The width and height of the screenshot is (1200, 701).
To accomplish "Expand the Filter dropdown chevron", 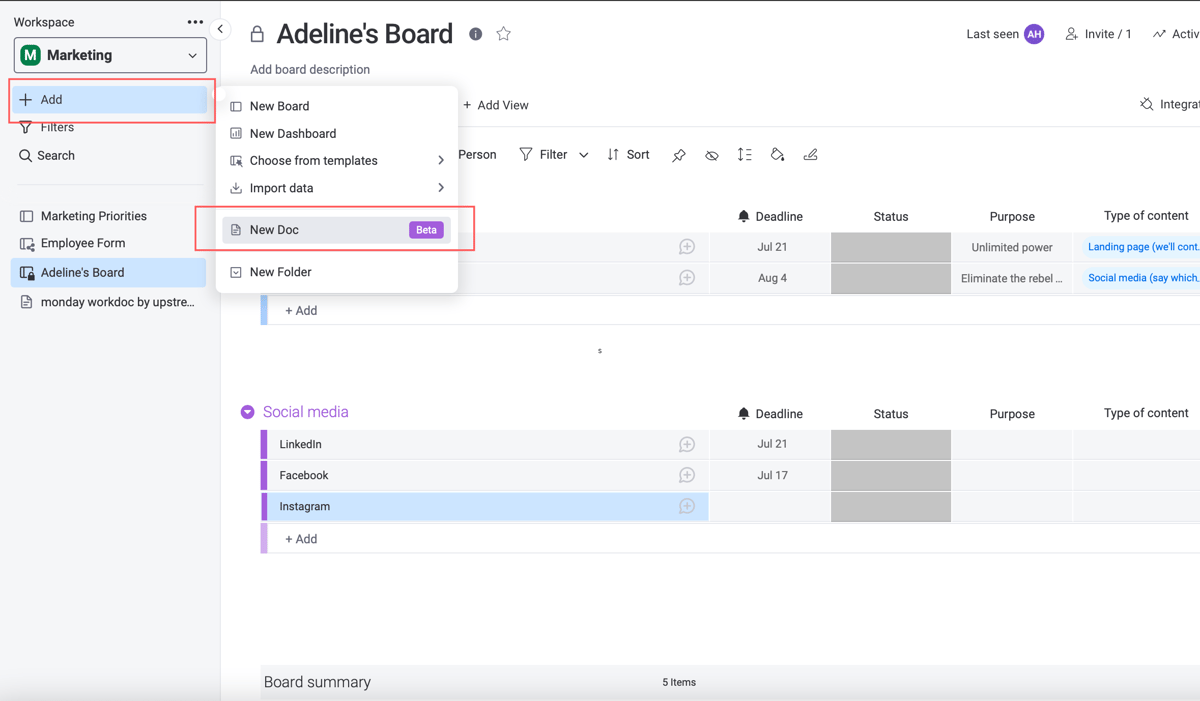I will point(584,154).
